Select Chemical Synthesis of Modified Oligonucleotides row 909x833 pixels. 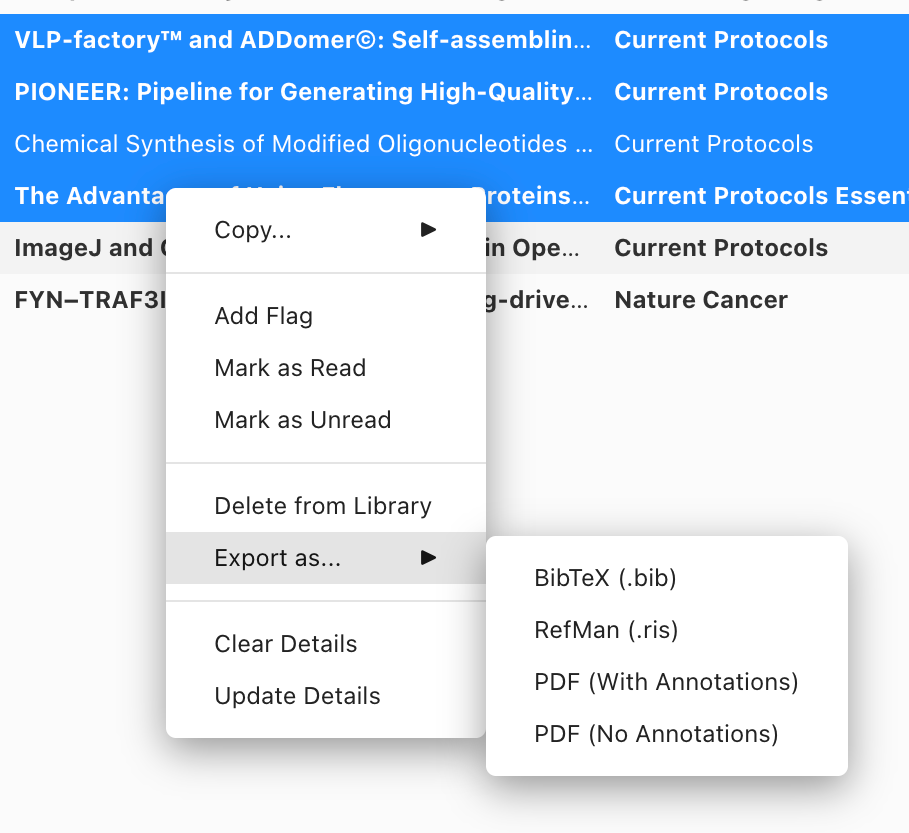click(x=302, y=144)
